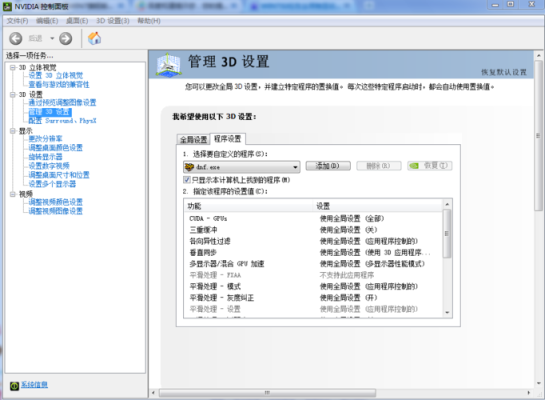This screenshot has width=545, height=400.
Task: Select 更改分辨率 in tree
Action: point(45,139)
